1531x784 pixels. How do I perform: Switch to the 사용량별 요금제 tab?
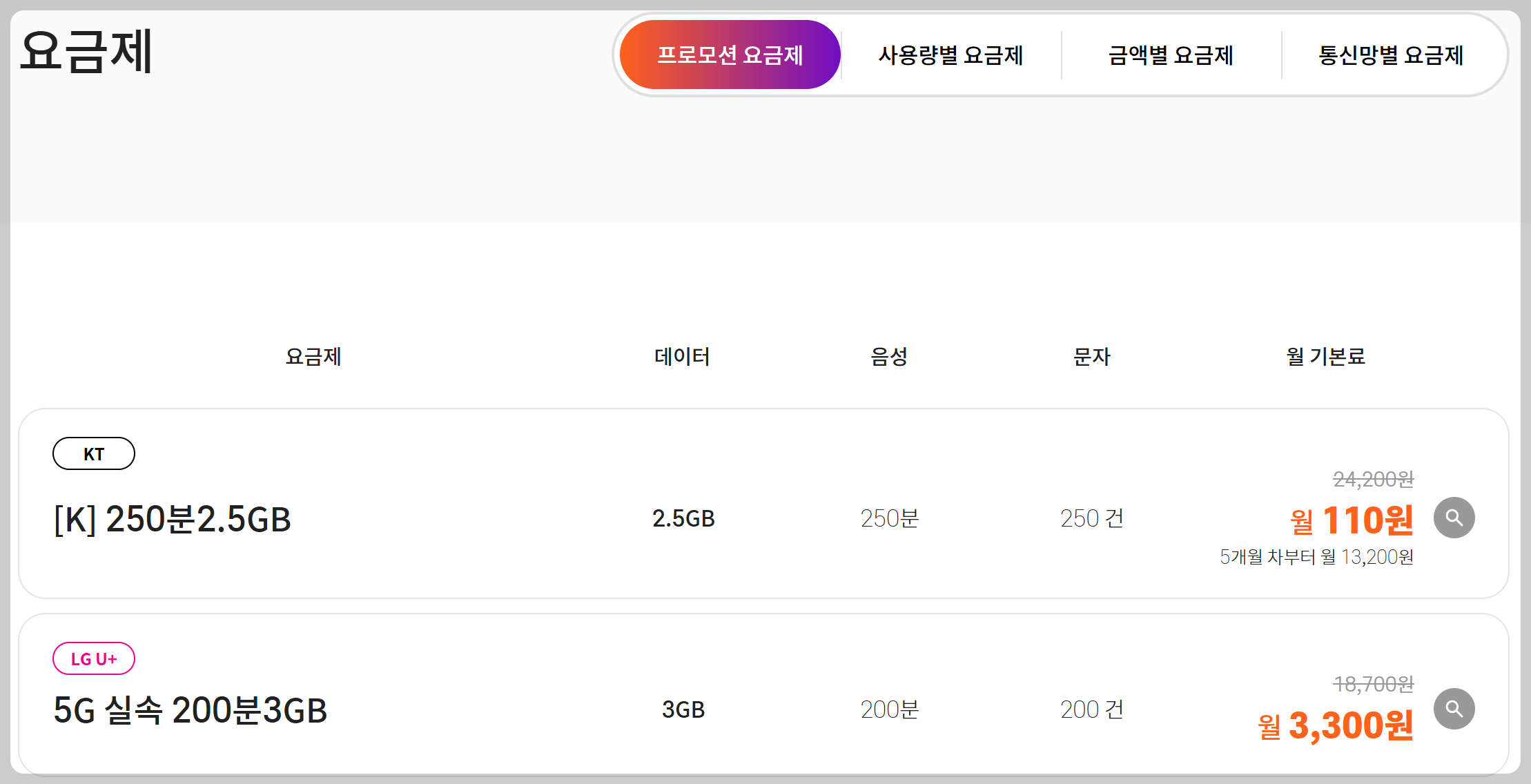[x=951, y=55]
